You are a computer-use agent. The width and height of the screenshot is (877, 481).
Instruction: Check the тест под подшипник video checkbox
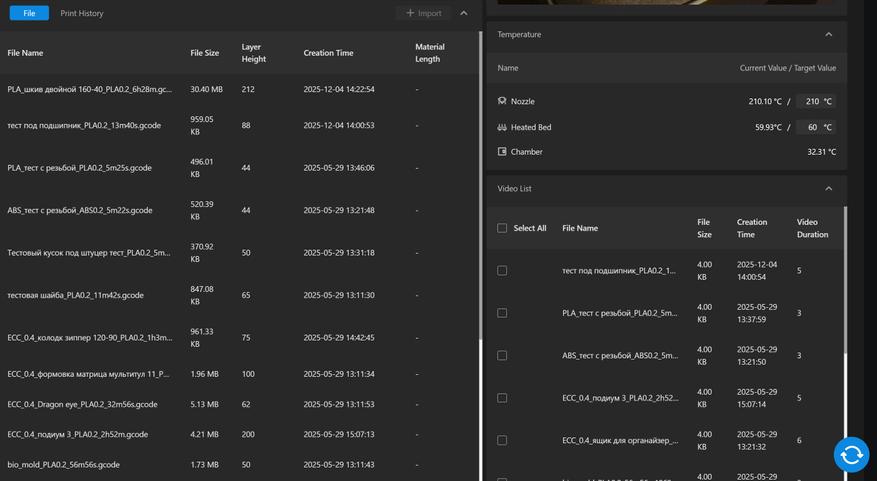502,271
